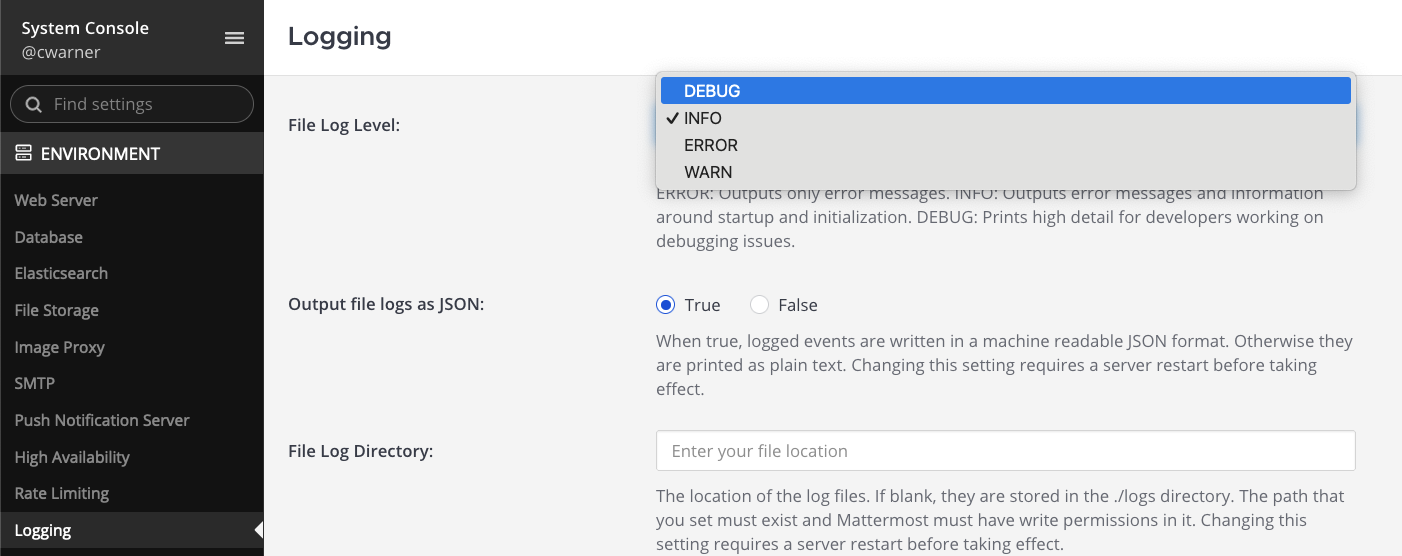
Task: Go to Database settings page
Action: point(49,237)
